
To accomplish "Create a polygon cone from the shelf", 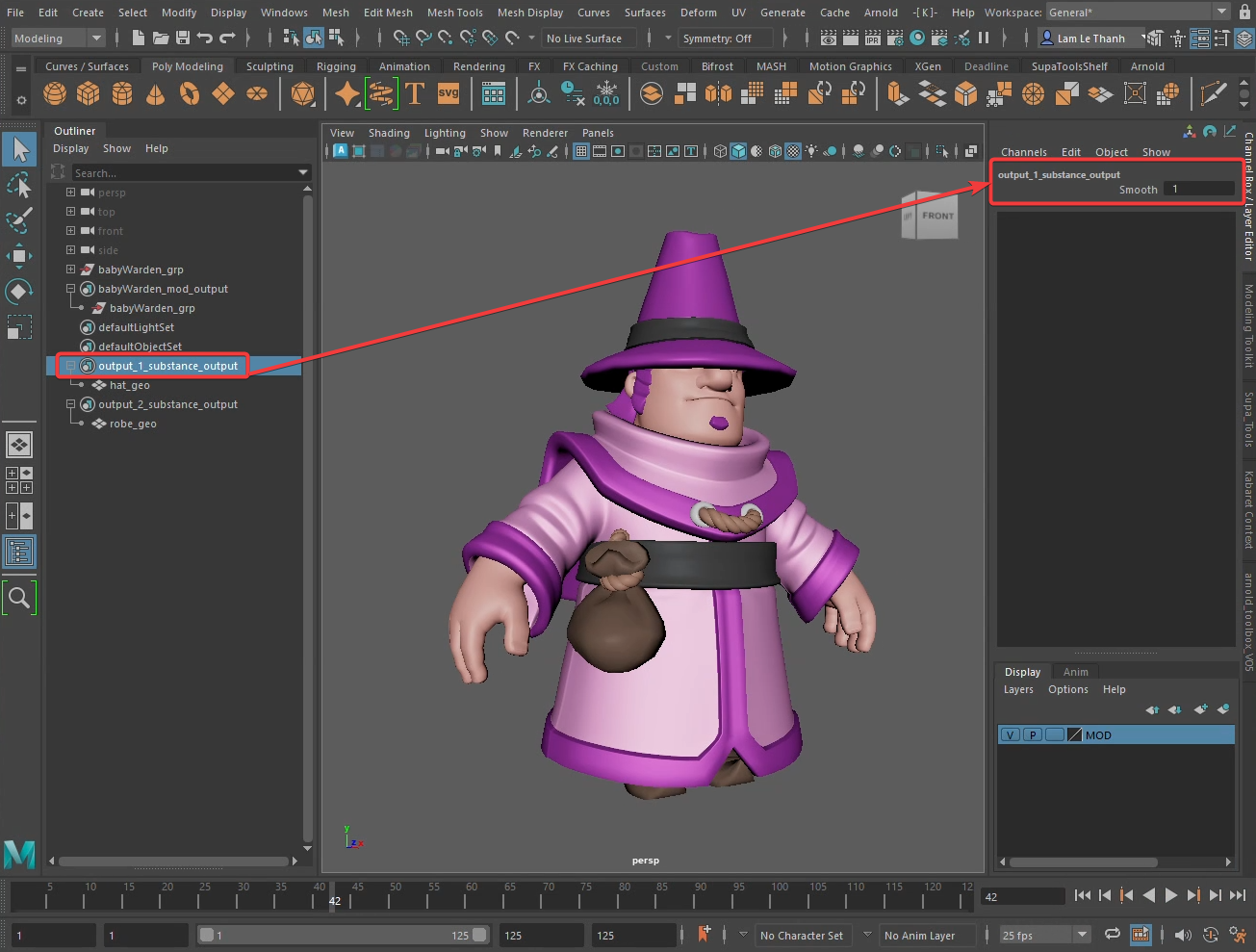I will click(155, 93).
